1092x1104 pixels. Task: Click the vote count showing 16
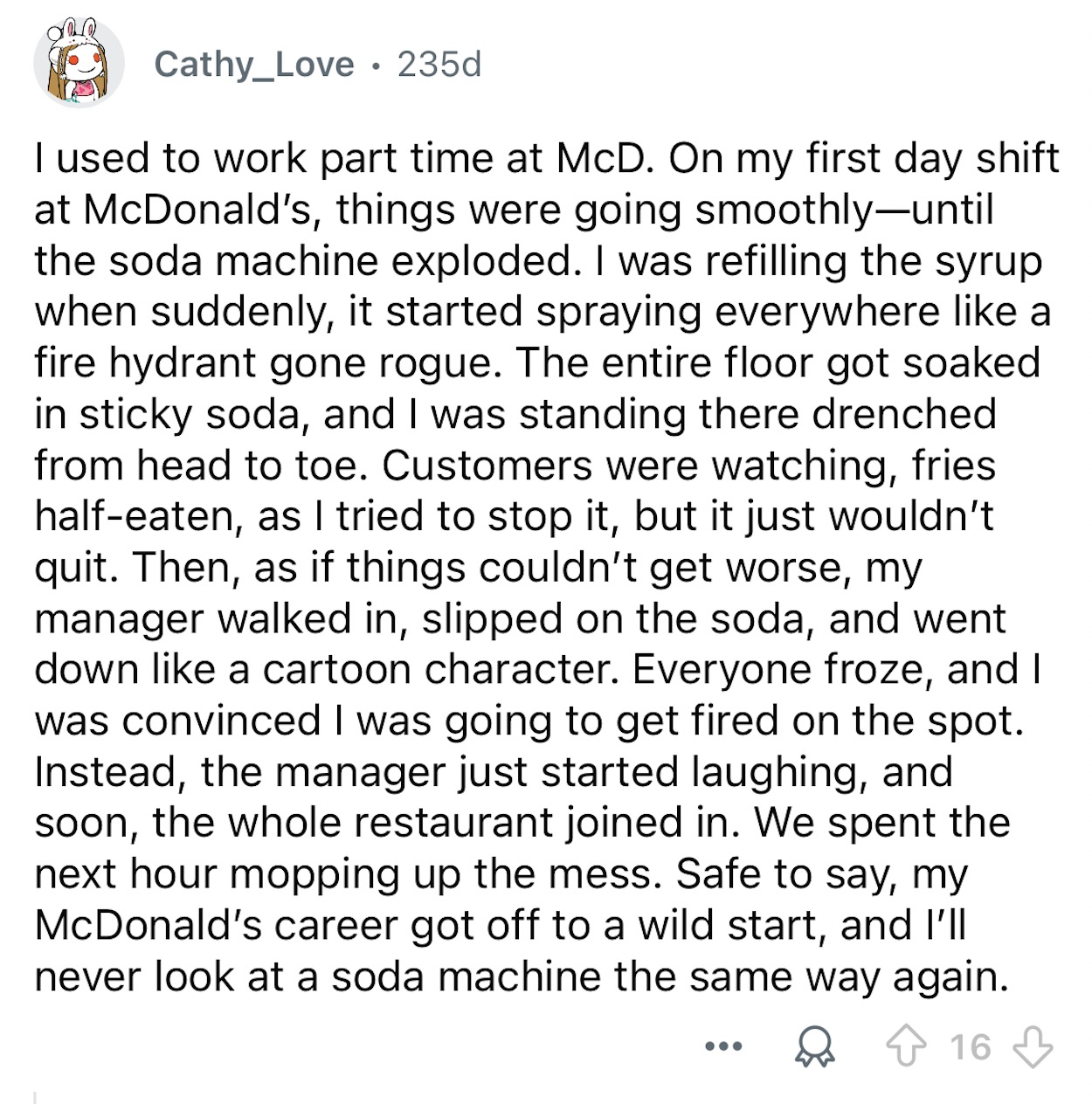[x=971, y=1045]
